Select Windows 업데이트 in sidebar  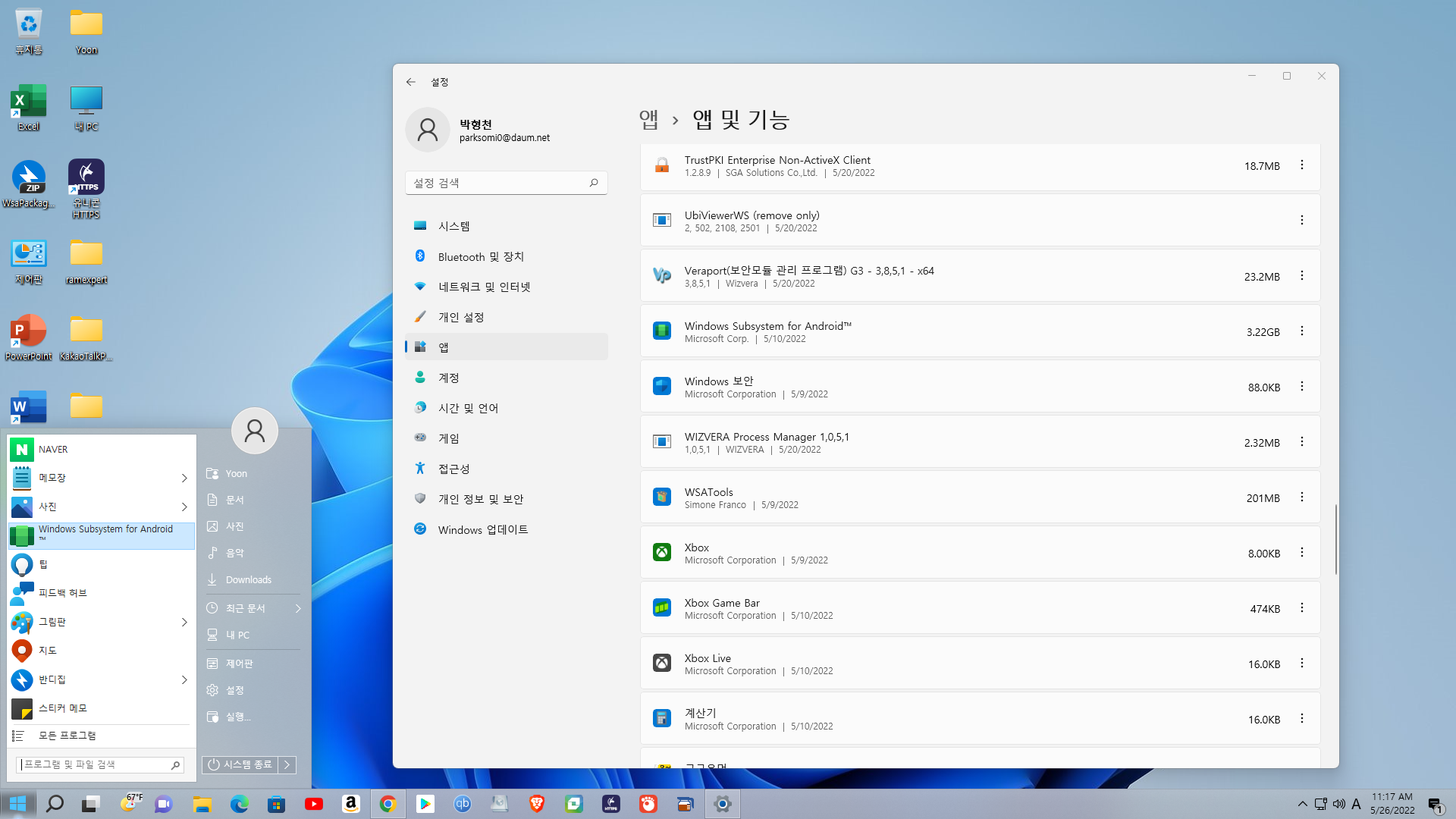coord(507,529)
